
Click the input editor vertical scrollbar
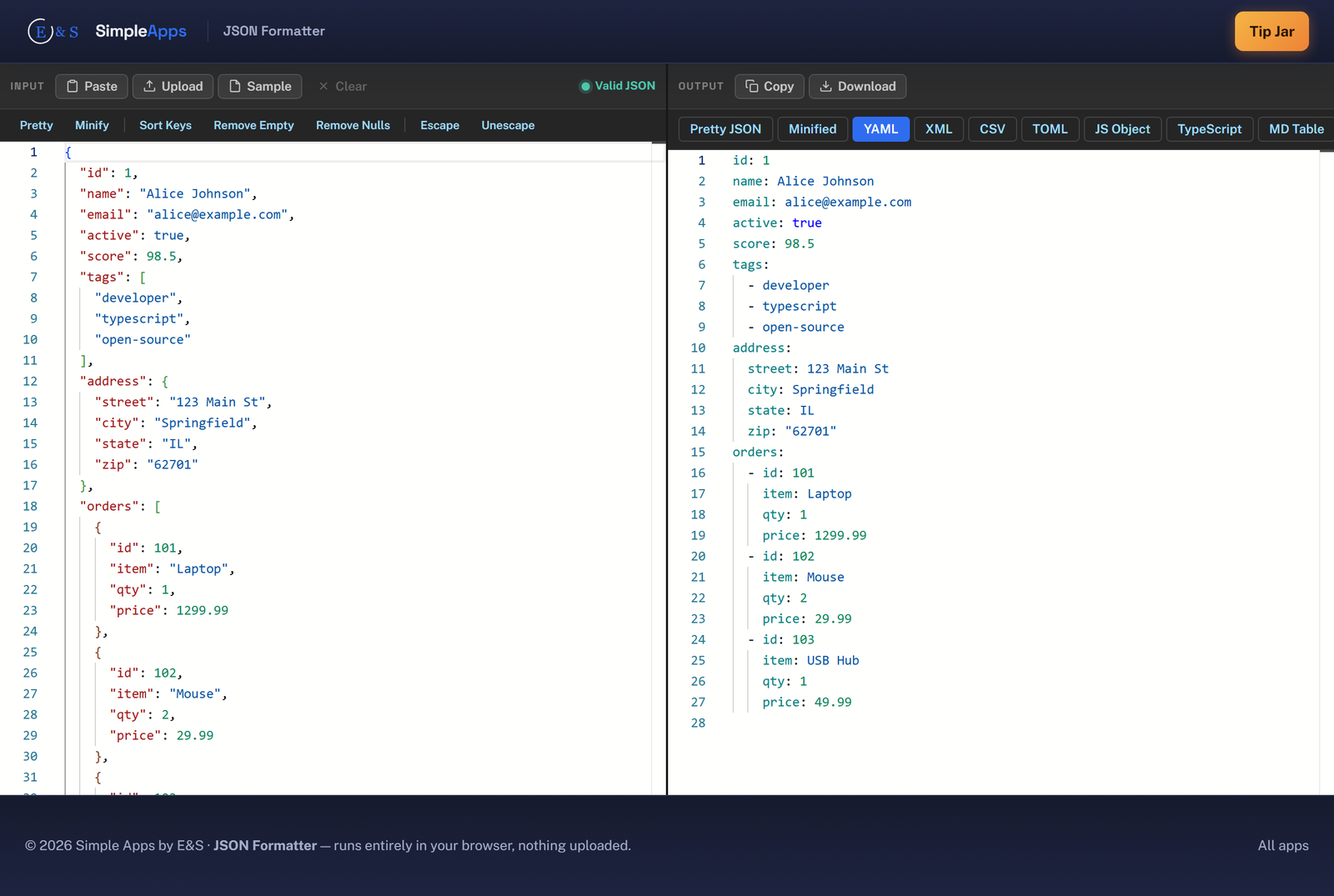coord(659,468)
